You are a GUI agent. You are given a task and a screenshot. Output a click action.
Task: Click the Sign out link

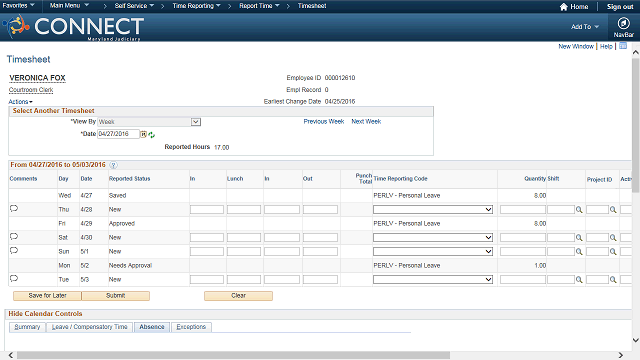click(x=620, y=7)
